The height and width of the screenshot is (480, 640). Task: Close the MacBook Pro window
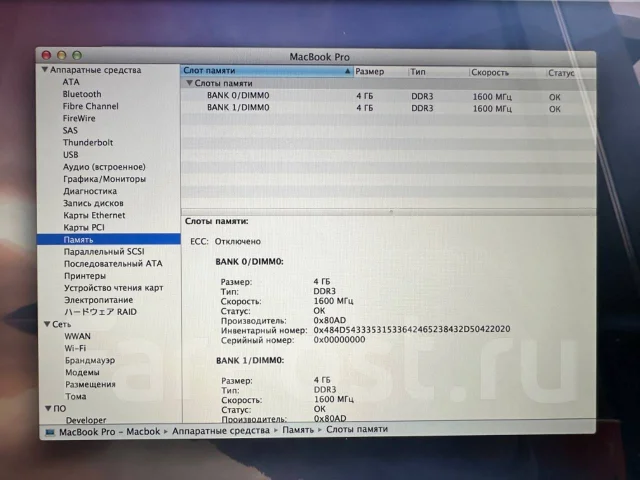pyautogui.click(x=47, y=55)
